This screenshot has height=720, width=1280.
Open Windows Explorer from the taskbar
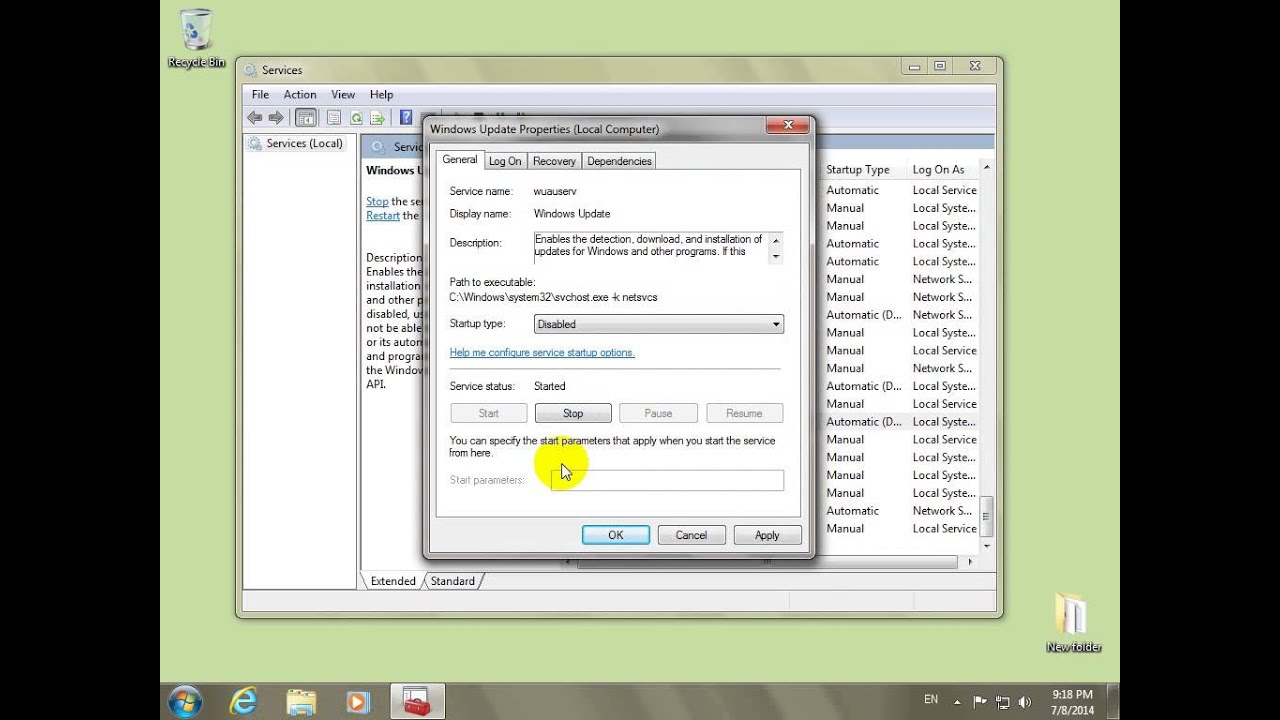click(301, 701)
